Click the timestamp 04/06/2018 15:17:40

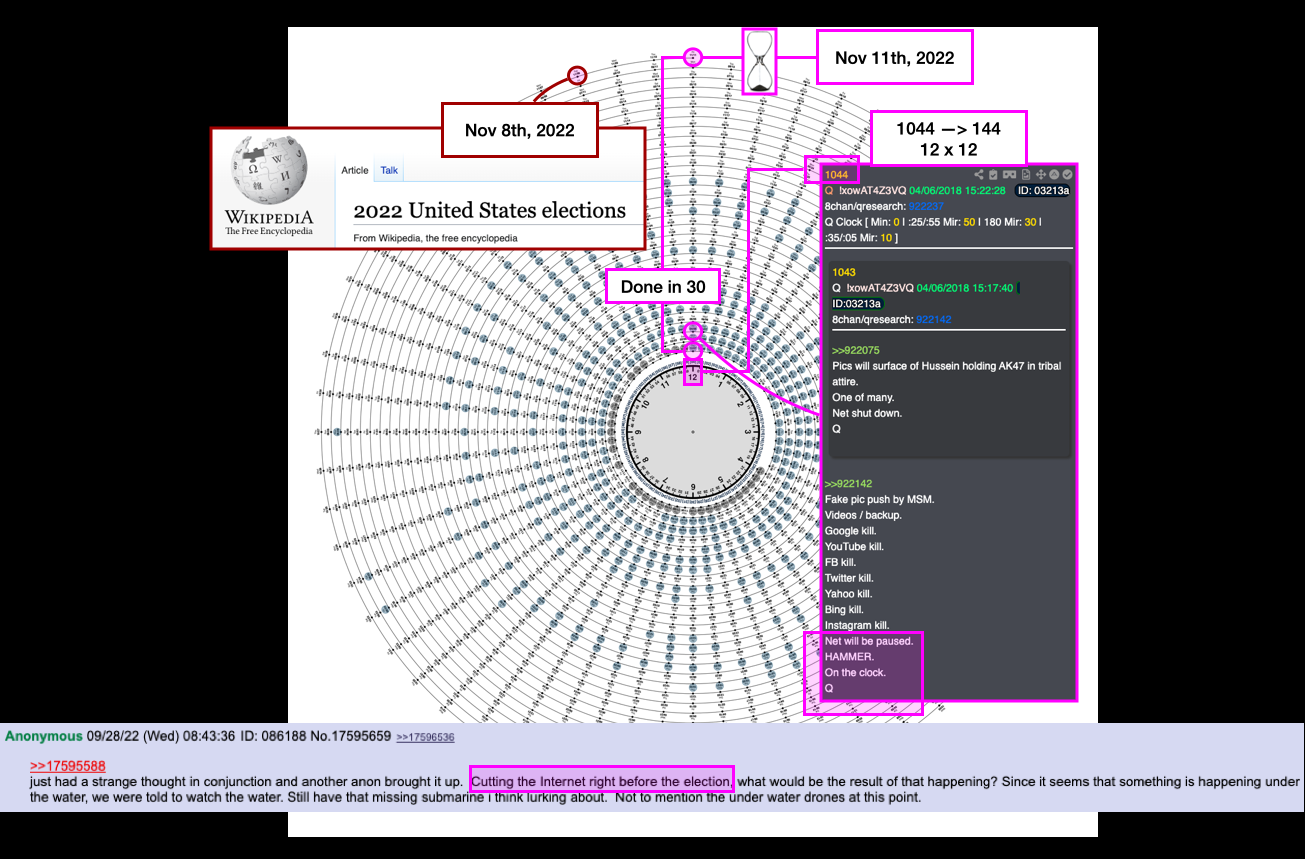pyautogui.click(x=965, y=288)
